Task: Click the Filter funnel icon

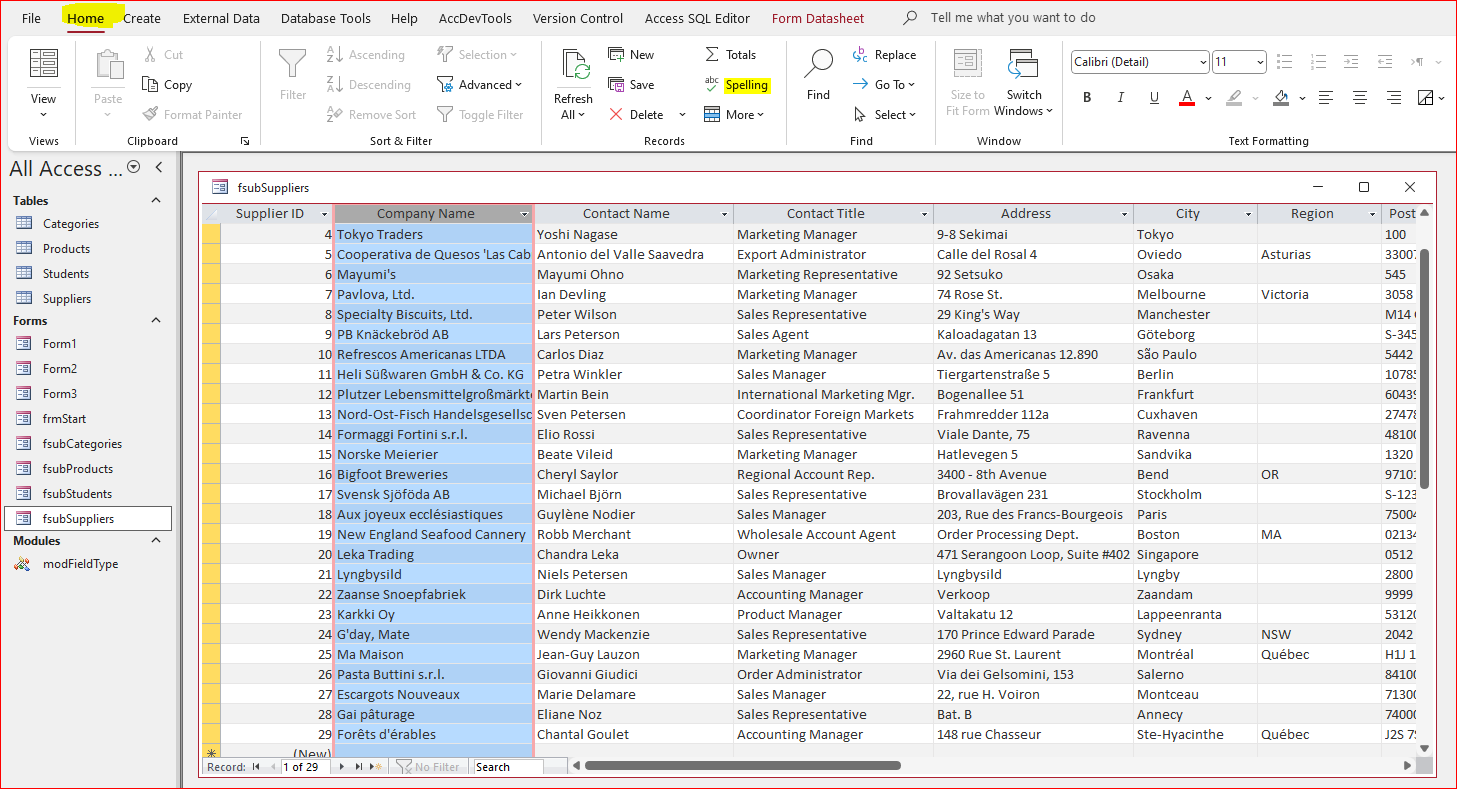Action: 292,65
